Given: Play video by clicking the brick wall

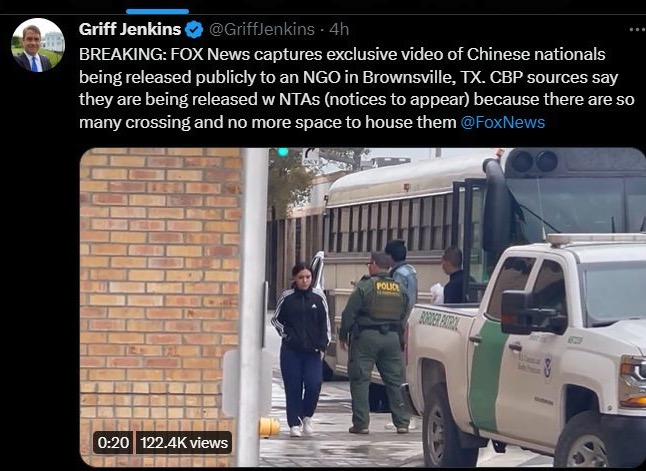Looking at the screenshot, I should click(160, 288).
